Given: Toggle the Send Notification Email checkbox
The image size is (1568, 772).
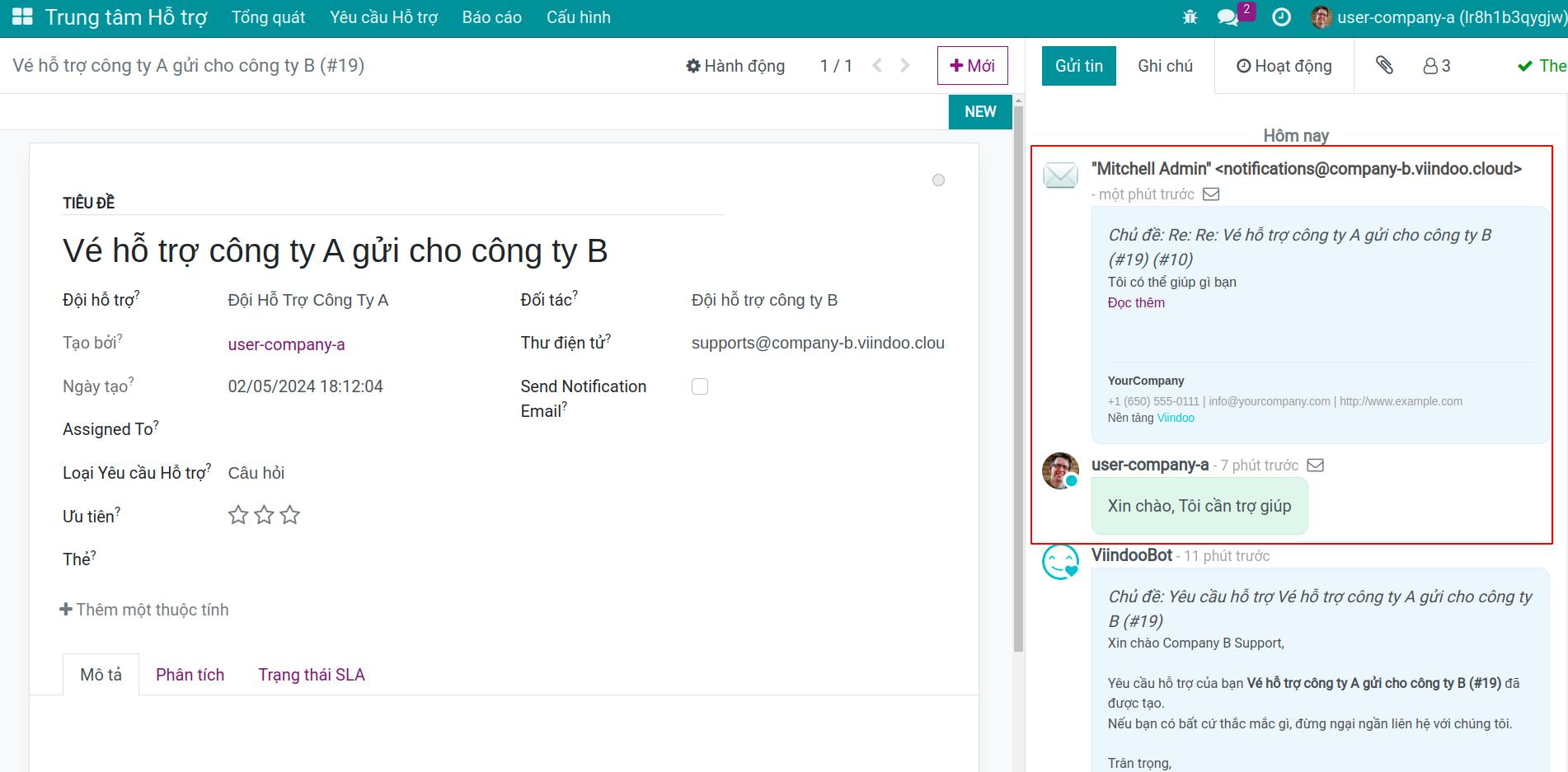Looking at the screenshot, I should (700, 386).
